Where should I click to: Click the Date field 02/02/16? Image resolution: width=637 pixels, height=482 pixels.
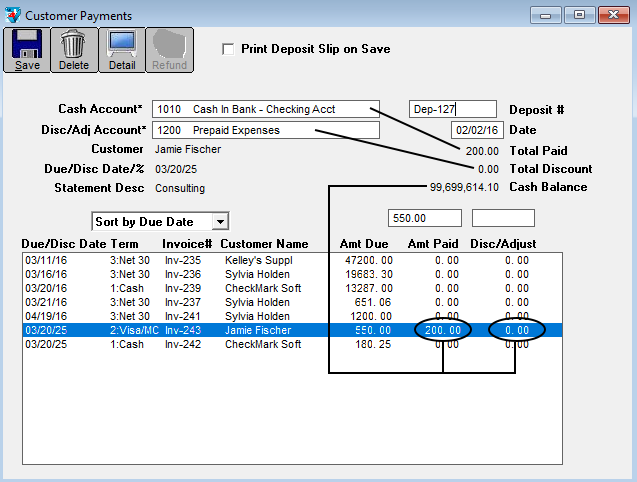tap(474, 130)
